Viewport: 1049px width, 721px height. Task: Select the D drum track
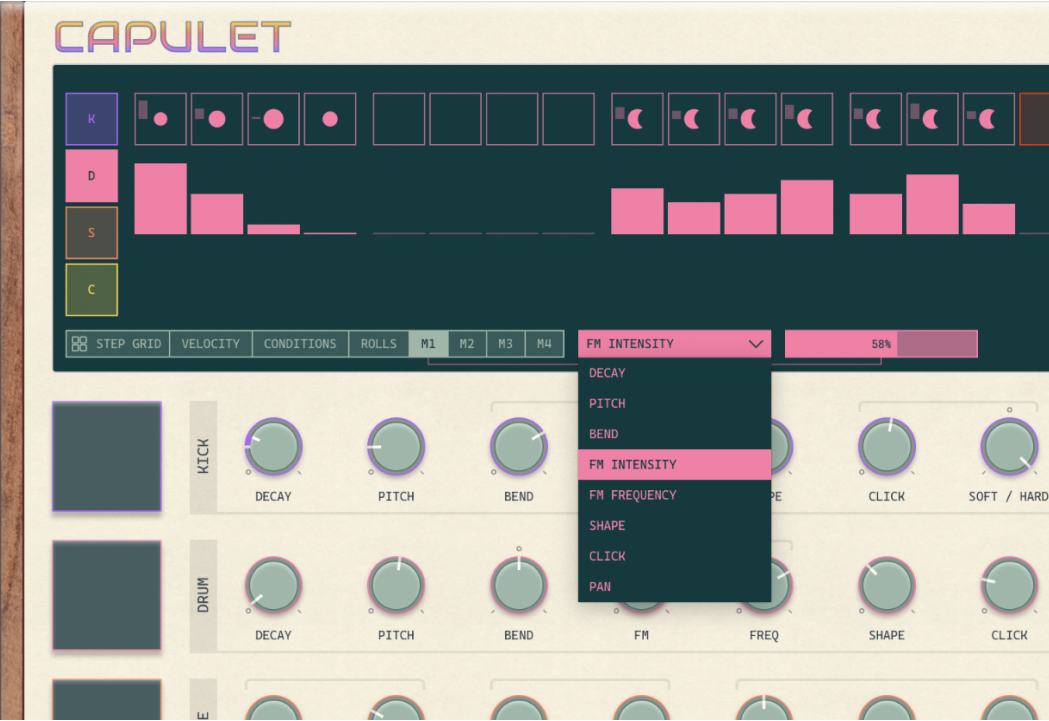point(91,175)
